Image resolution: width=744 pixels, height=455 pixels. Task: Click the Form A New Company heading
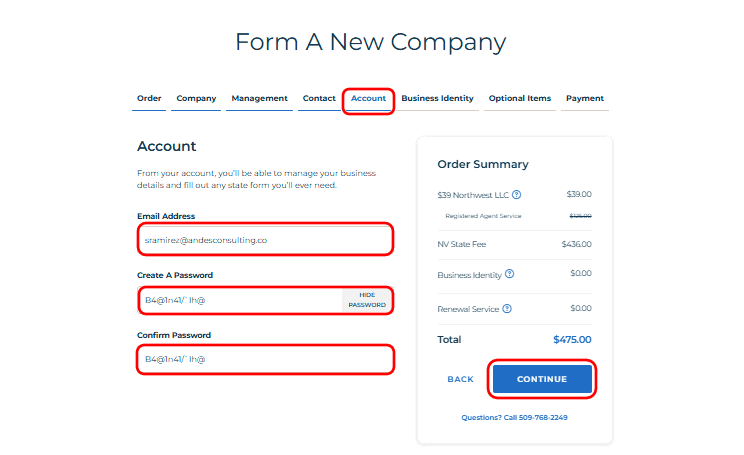[370, 42]
